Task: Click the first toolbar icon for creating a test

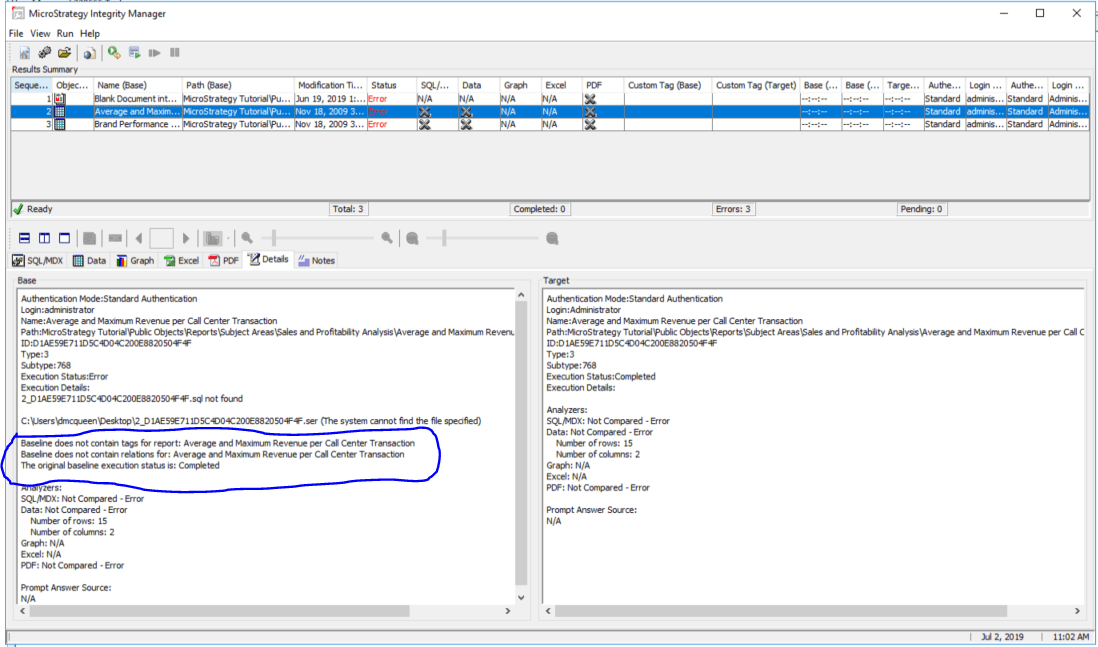Action: (24, 52)
